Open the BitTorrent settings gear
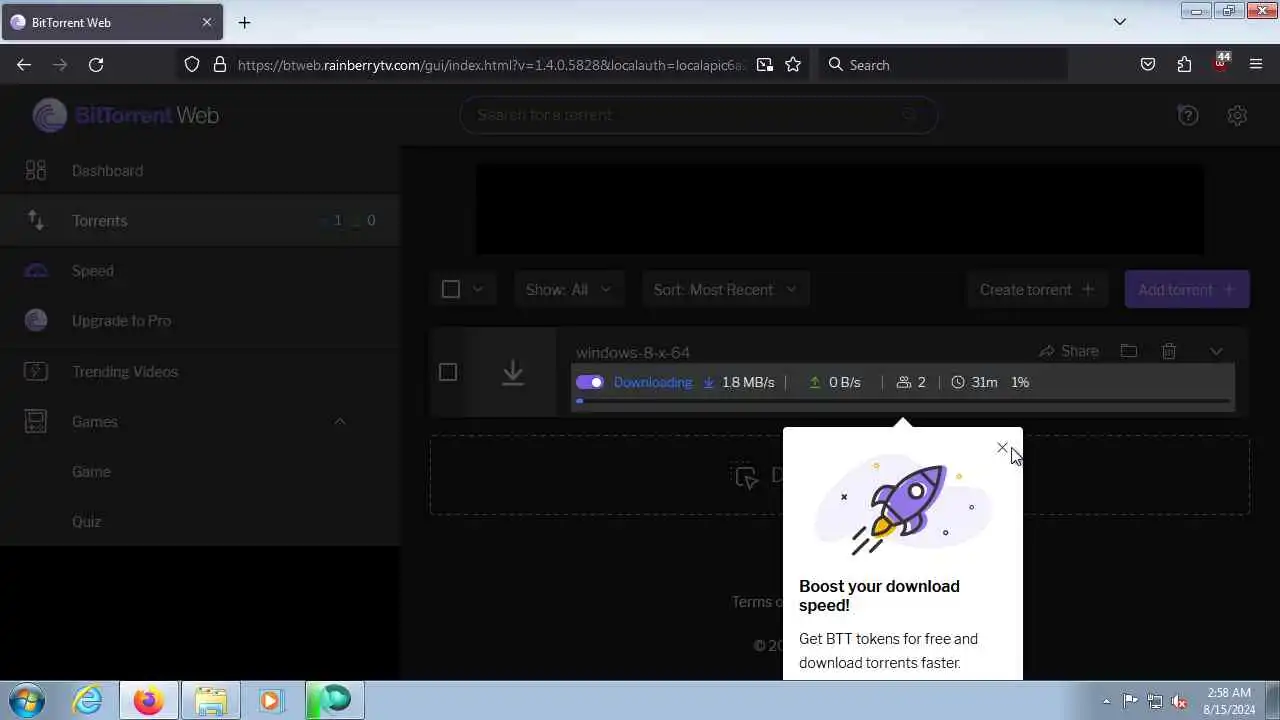The width and height of the screenshot is (1280, 720). click(1237, 115)
